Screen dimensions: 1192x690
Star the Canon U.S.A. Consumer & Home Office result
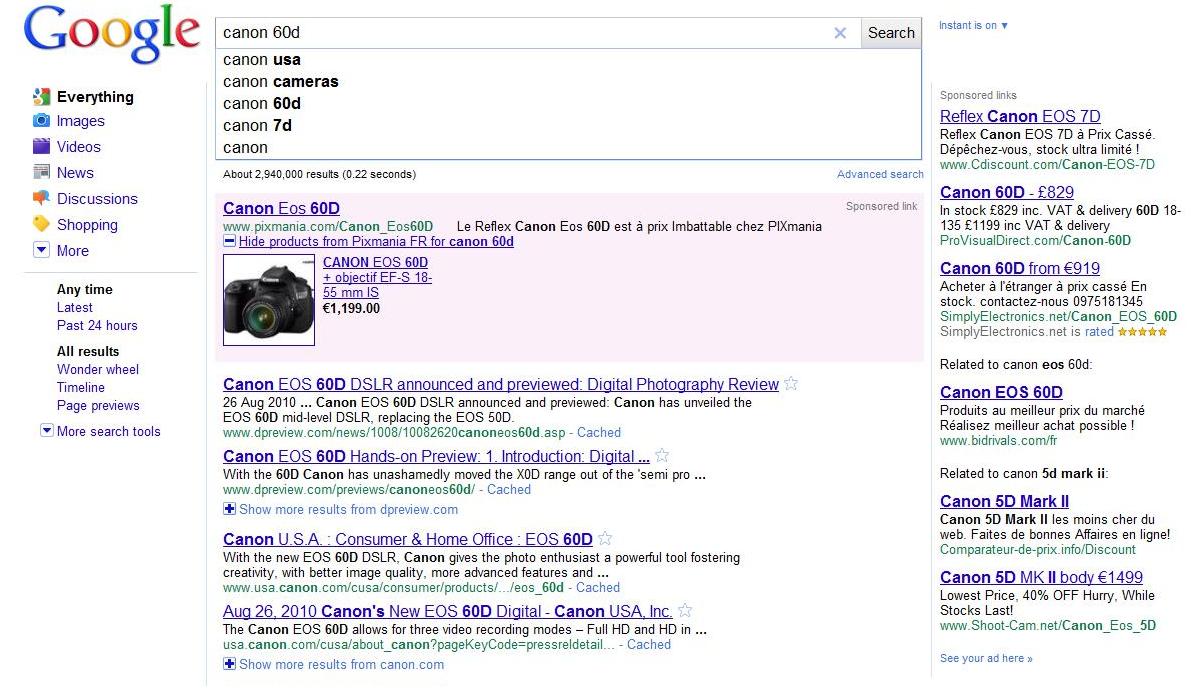605,538
